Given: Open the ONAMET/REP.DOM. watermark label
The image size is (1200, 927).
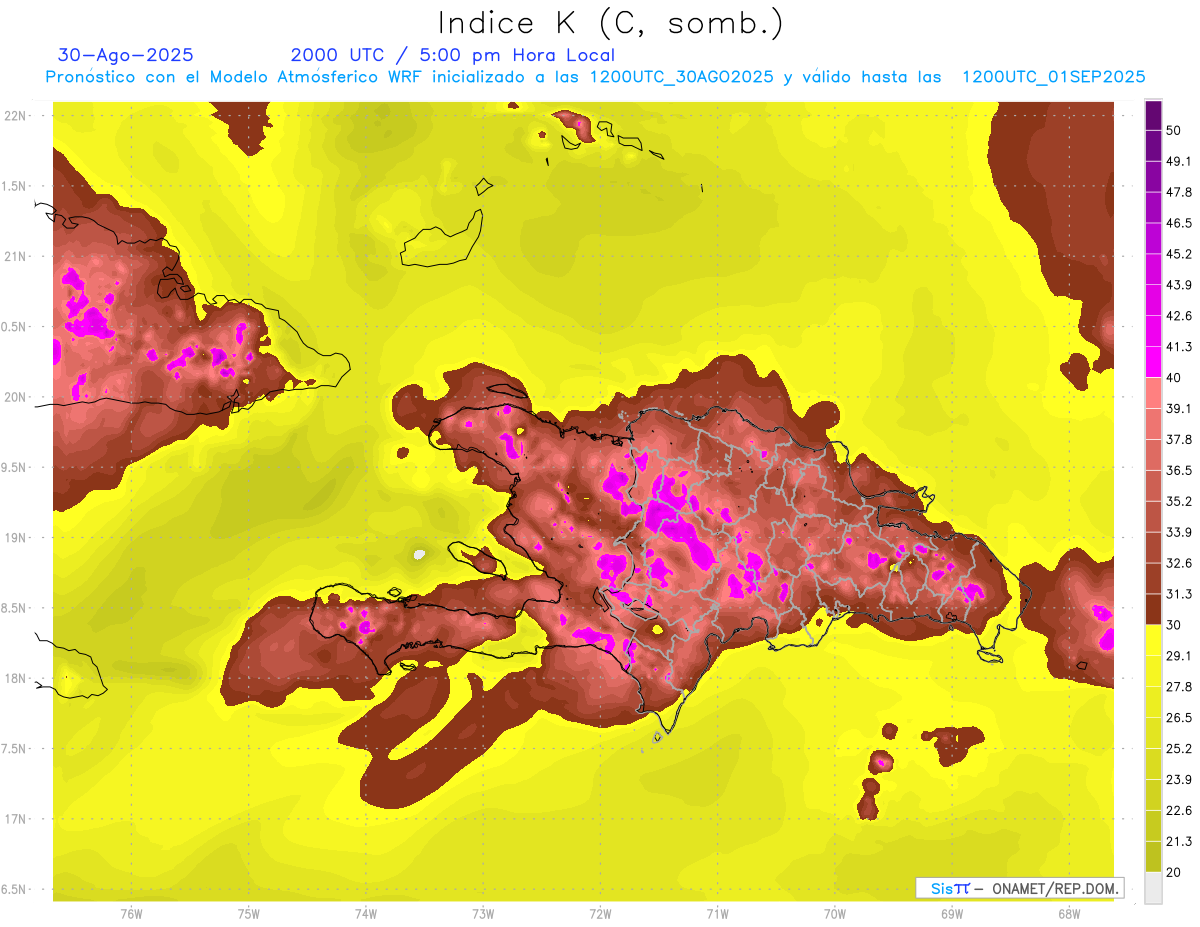Looking at the screenshot, I should pyautogui.click(x=1018, y=888).
